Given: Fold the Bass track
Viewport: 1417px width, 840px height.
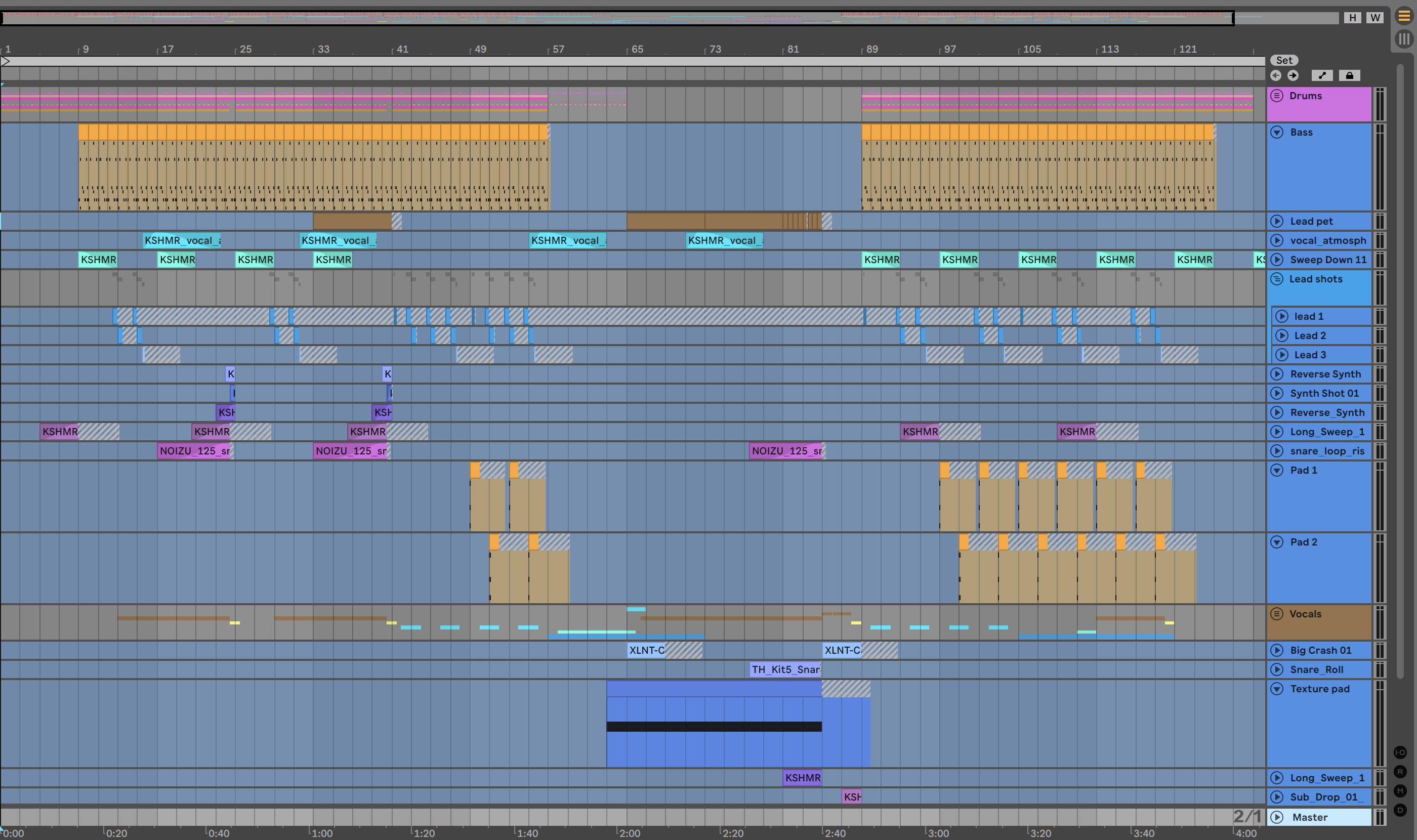Looking at the screenshot, I should [x=1277, y=132].
